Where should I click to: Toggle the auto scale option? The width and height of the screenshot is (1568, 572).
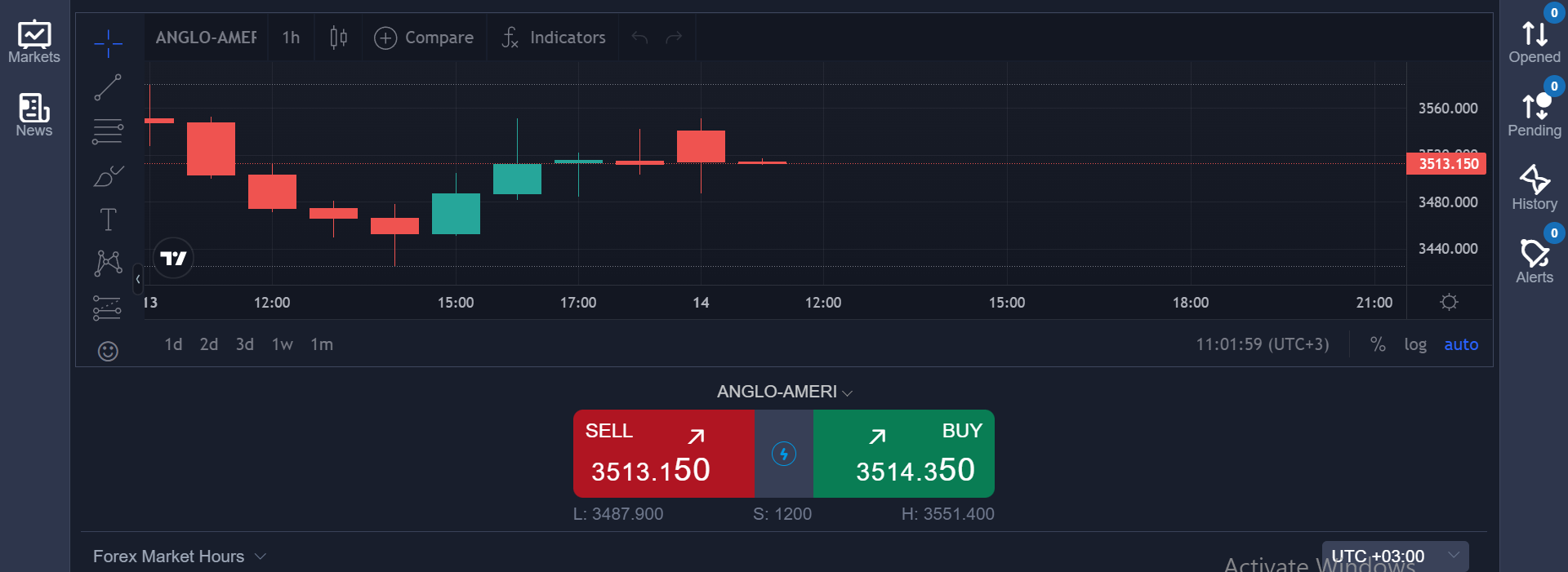1460,344
